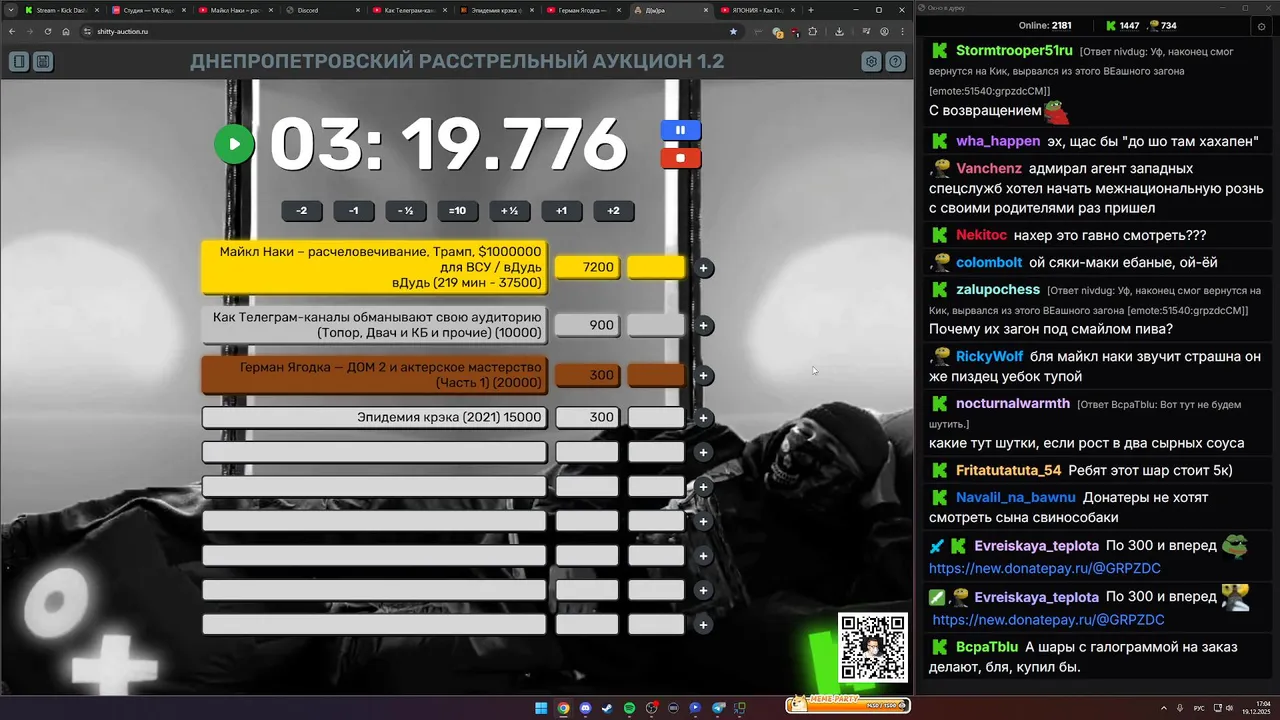Click the QR code thumbnail
Viewport: 1280px width, 720px height.
[872, 647]
